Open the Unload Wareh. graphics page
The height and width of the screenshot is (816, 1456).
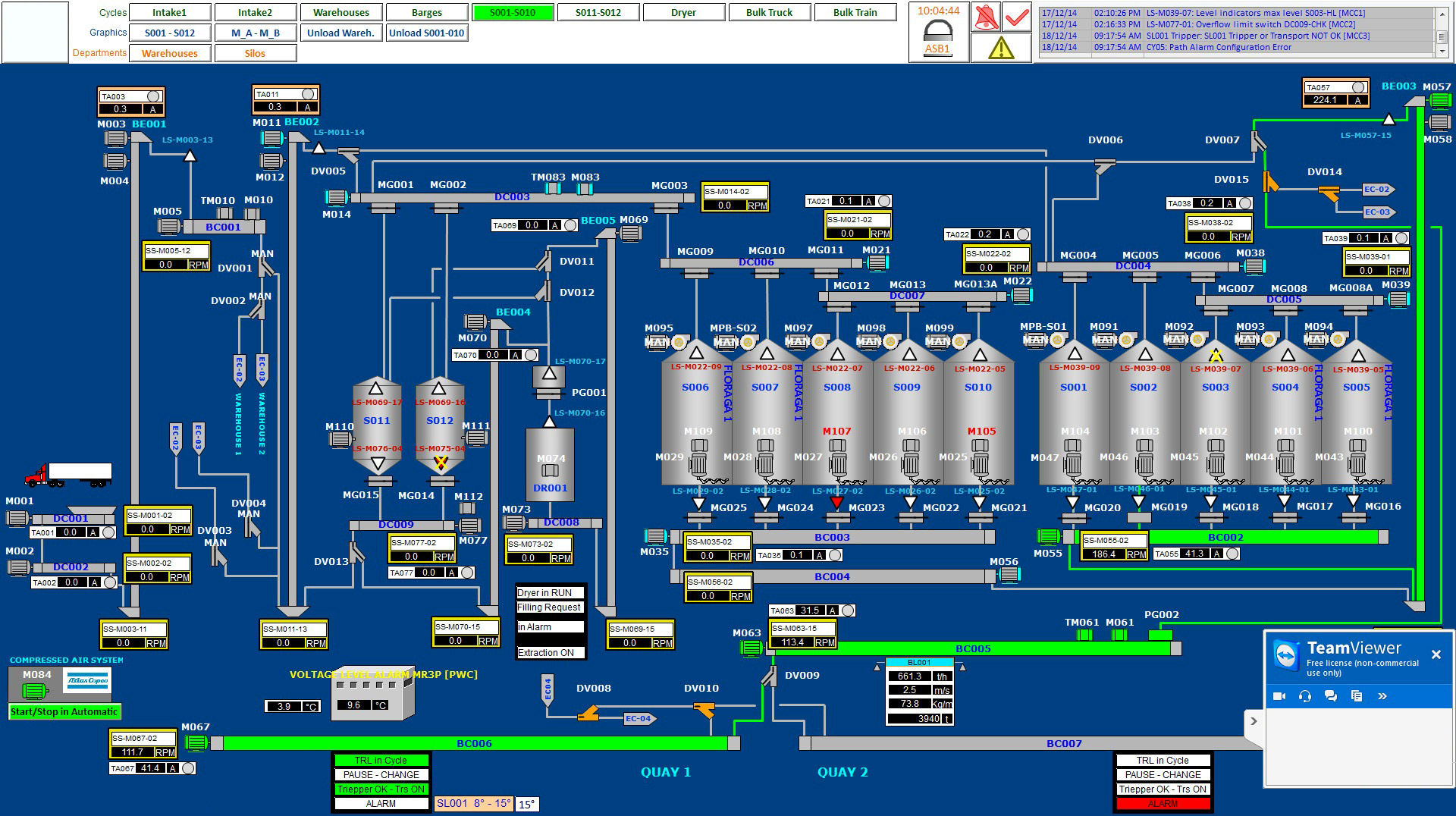(340, 33)
